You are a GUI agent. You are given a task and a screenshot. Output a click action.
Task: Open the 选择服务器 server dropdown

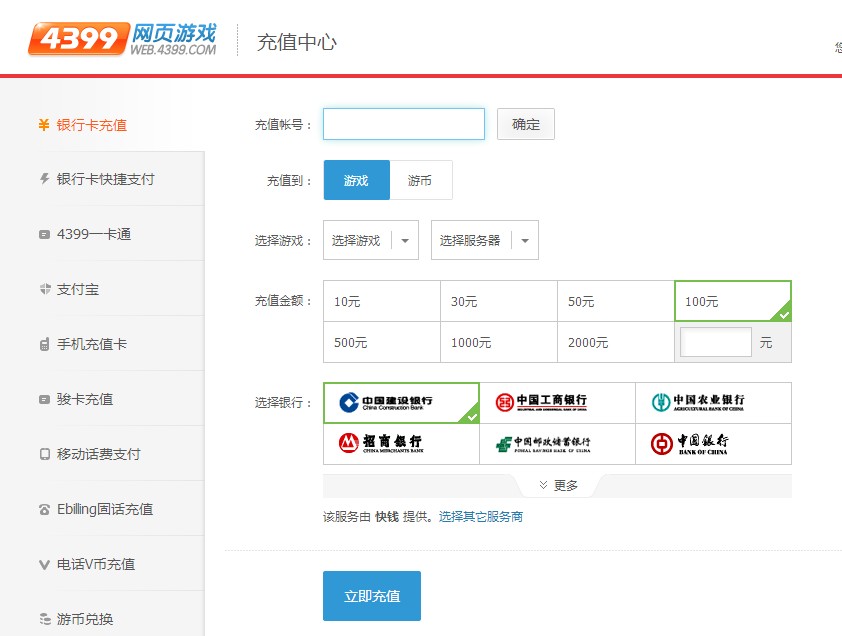[484, 240]
